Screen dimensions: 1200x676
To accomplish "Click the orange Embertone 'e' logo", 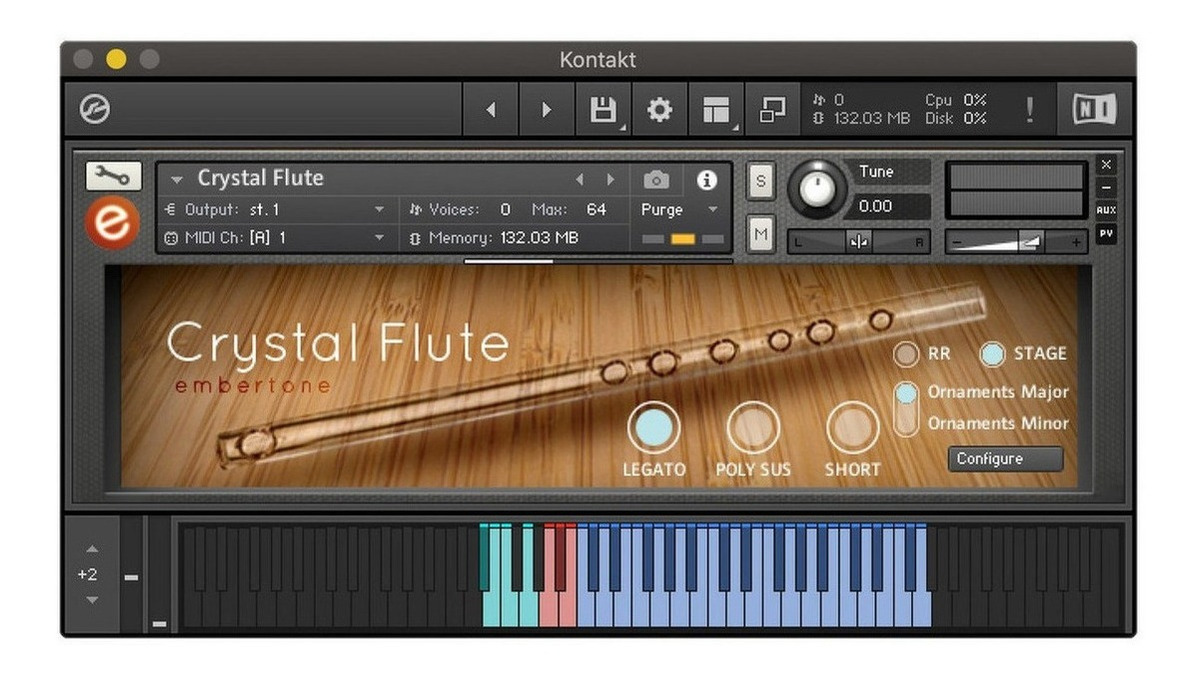I will [112, 222].
